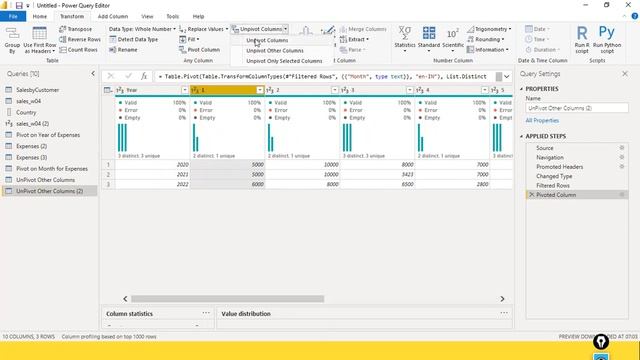Open the Rounding dropdown
Screen dimensions: 640x360
pos(485,39)
